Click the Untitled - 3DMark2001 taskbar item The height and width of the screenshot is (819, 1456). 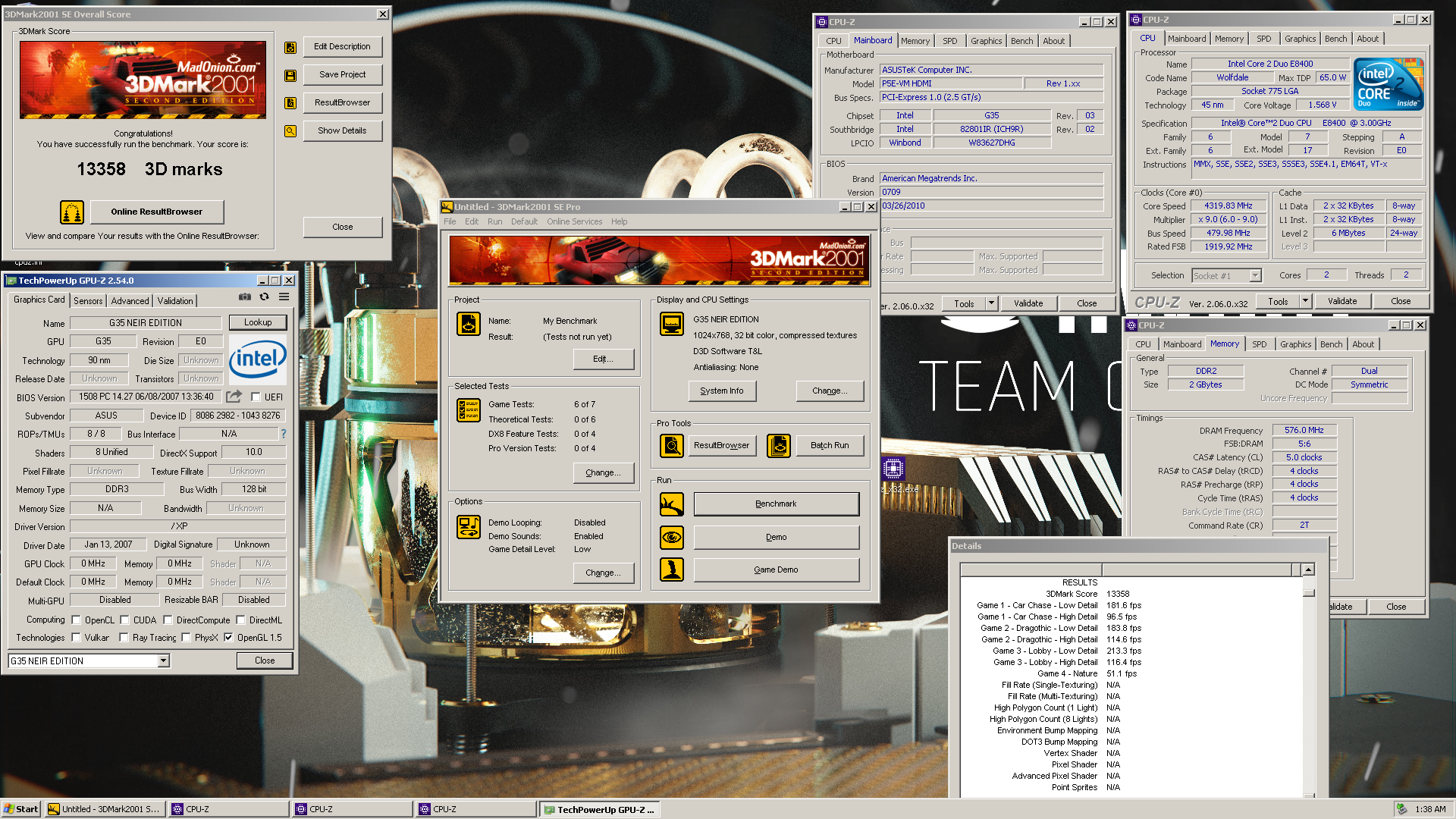[104, 809]
